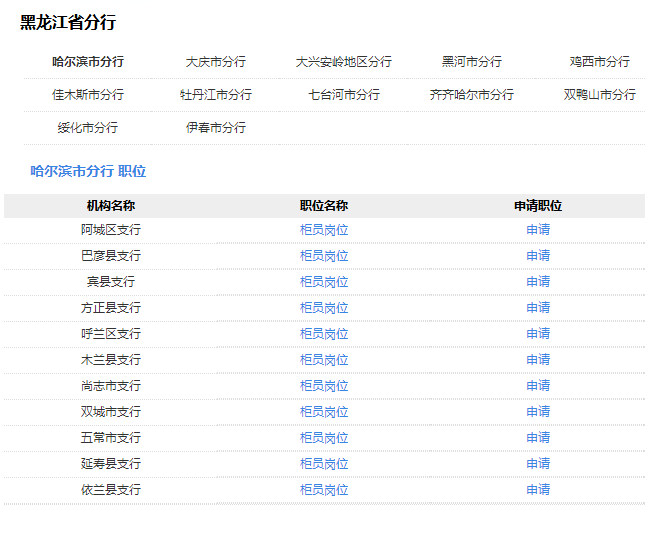Select the 鸡西市分行 branch tab
The width and height of the screenshot is (657, 544).
point(600,62)
